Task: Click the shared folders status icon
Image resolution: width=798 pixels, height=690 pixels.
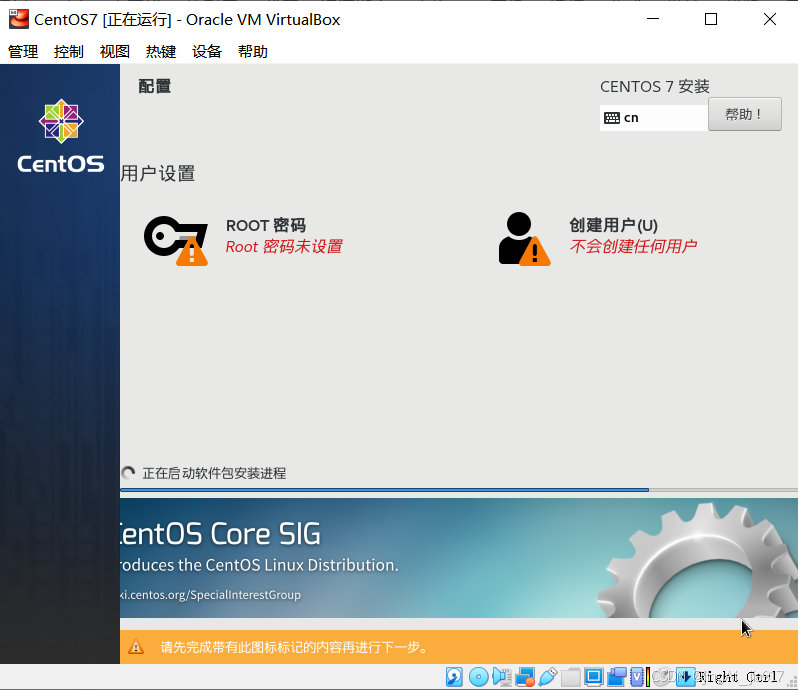Action: (x=571, y=677)
